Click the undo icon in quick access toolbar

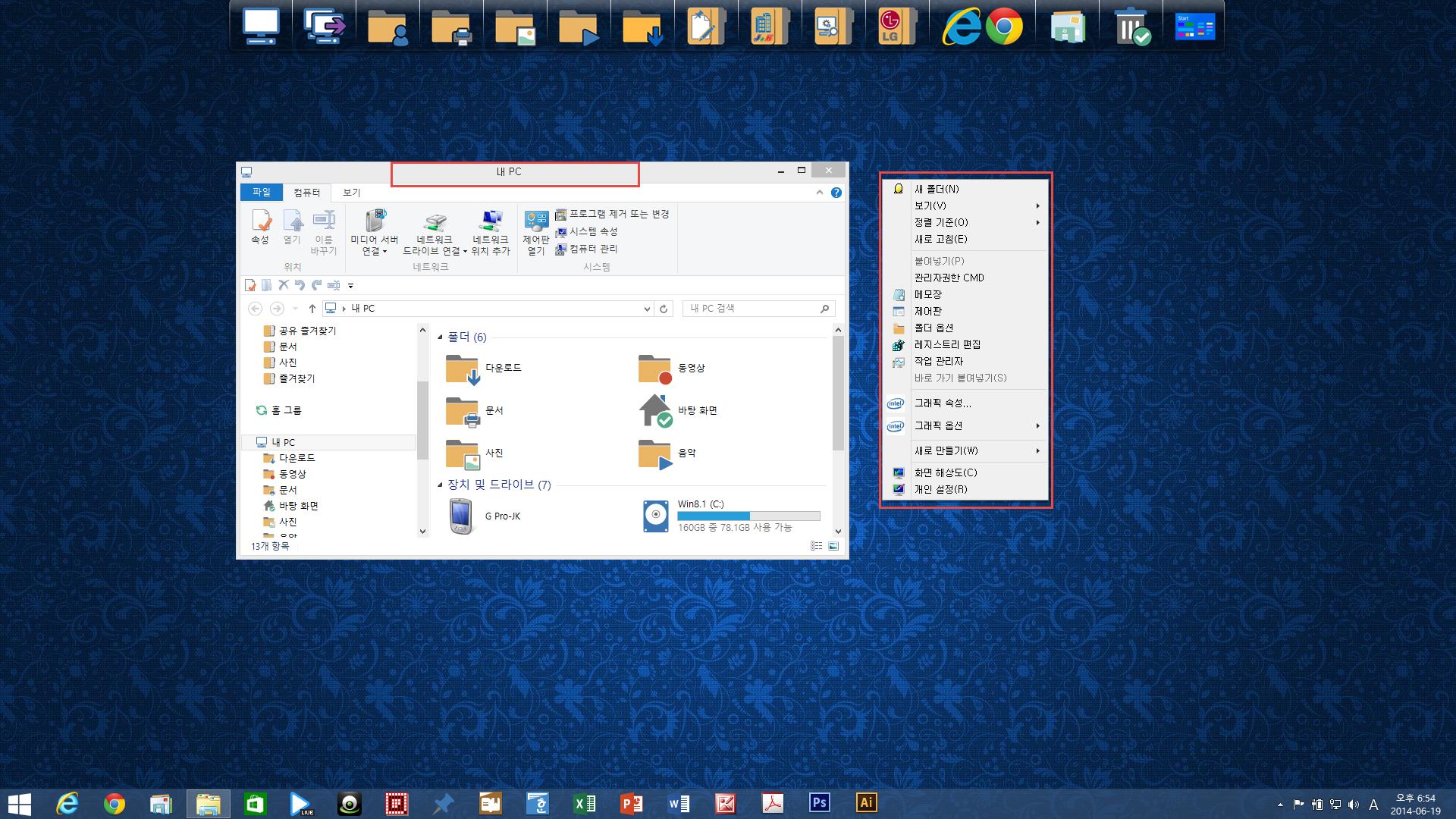coord(300,285)
